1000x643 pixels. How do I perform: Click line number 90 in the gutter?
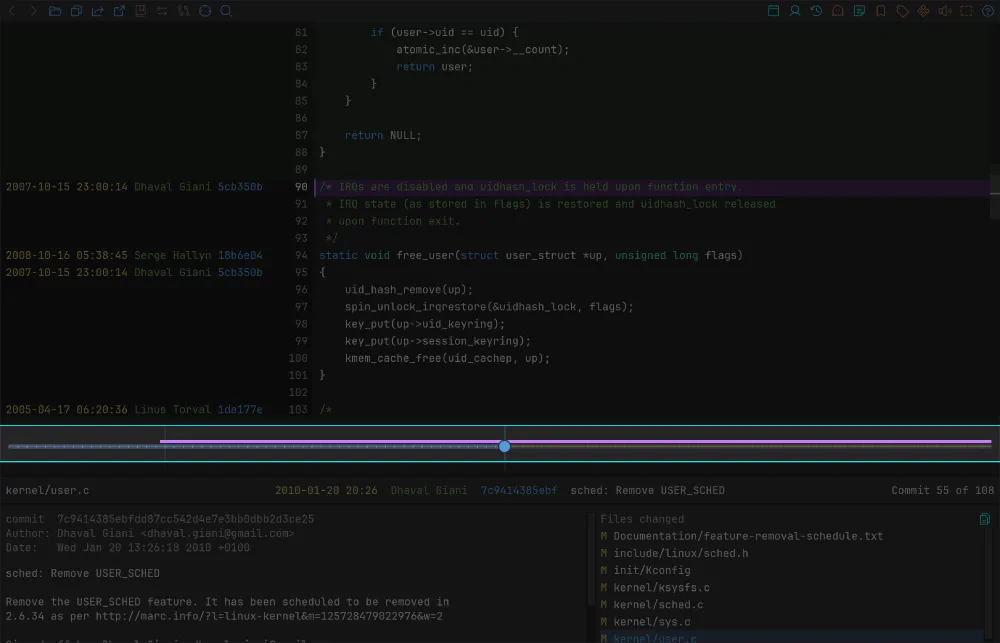coord(301,187)
